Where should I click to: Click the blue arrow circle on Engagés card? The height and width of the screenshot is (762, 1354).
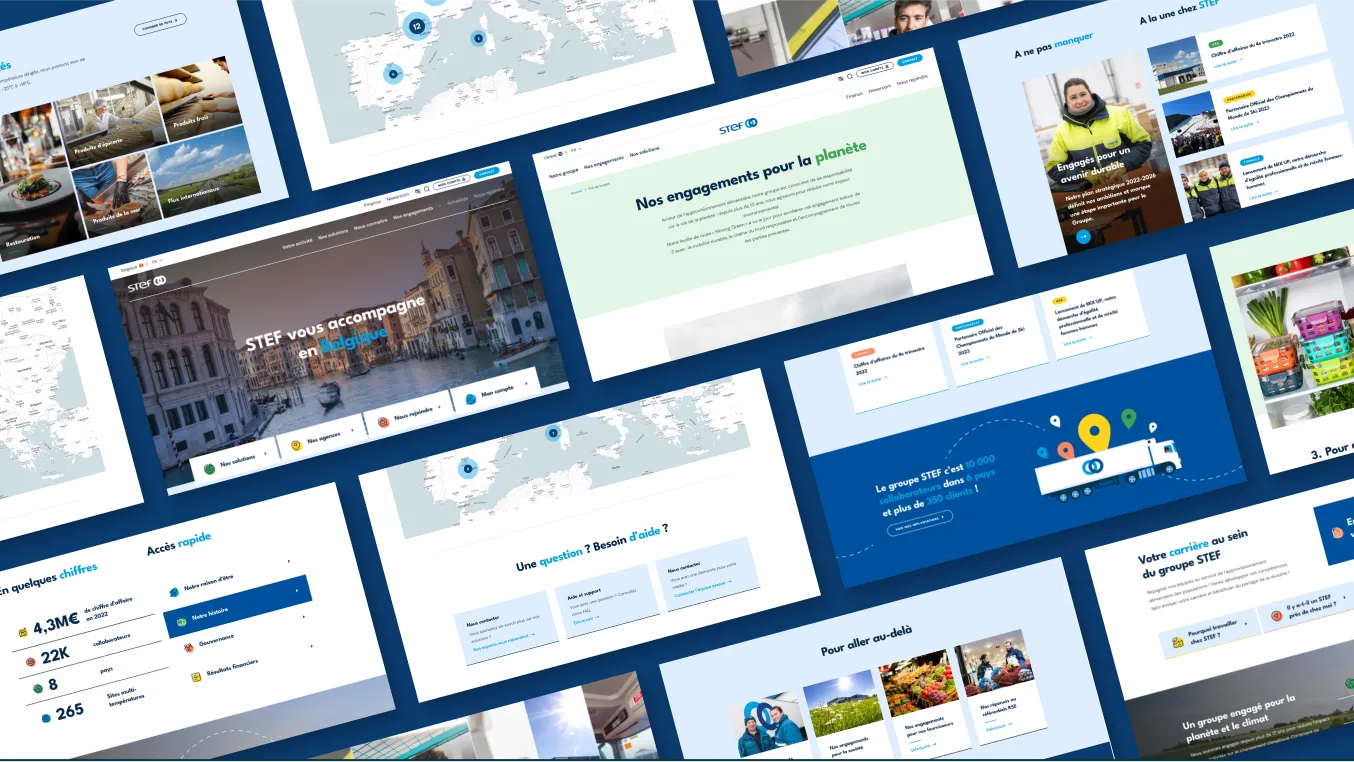(x=1083, y=237)
